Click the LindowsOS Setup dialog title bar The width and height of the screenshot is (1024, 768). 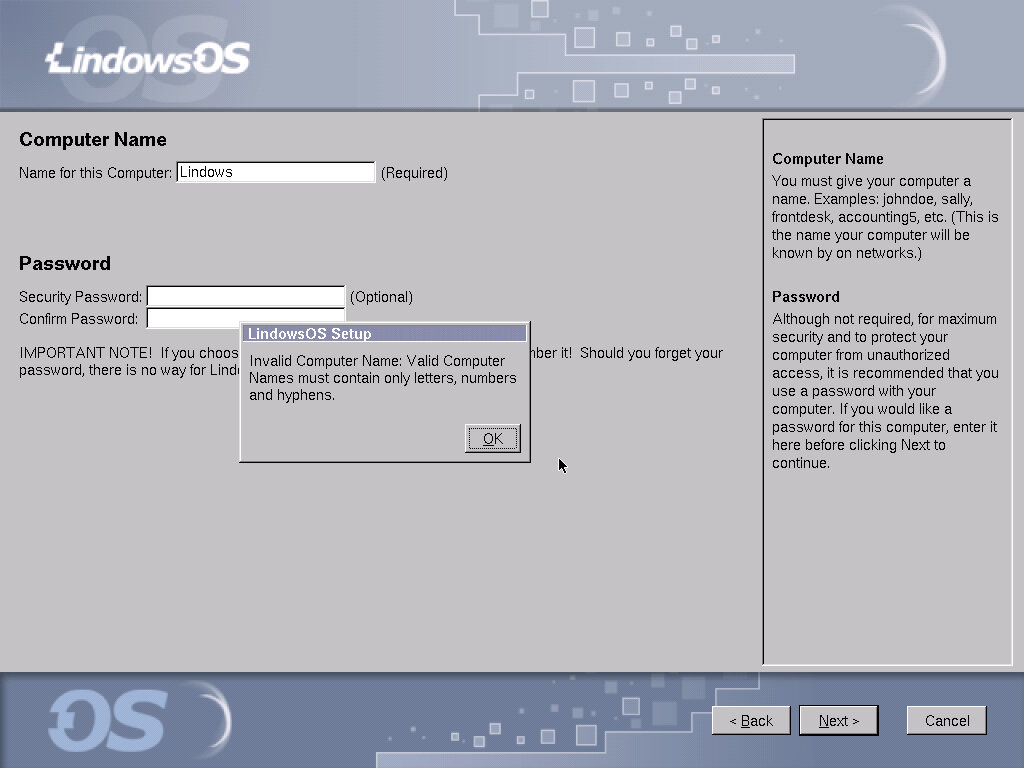point(384,333)
